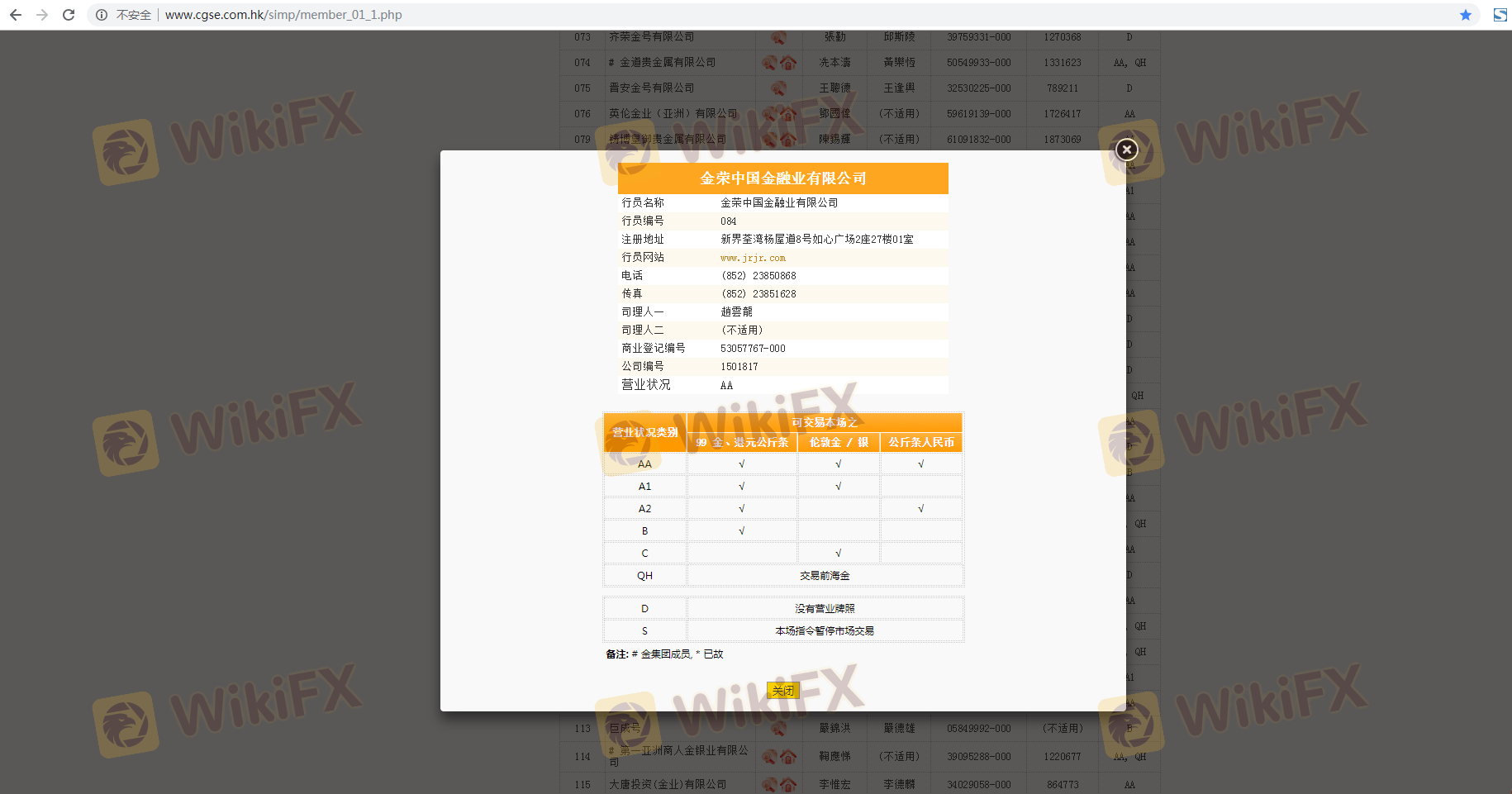Click the browser forward arrow
Image resolution: width=1512 pixels, height=794 pixels.
pyautogui.click(x=42, y=15)
